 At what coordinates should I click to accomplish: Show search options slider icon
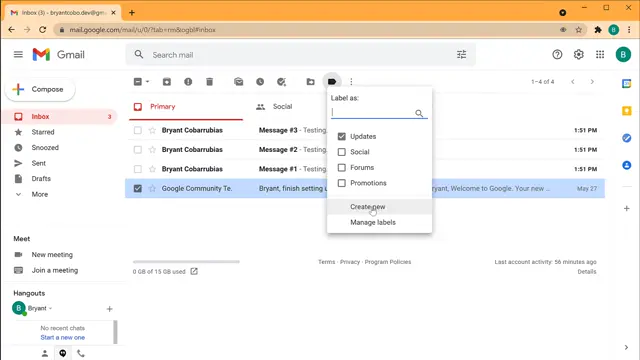coord(462,54)
